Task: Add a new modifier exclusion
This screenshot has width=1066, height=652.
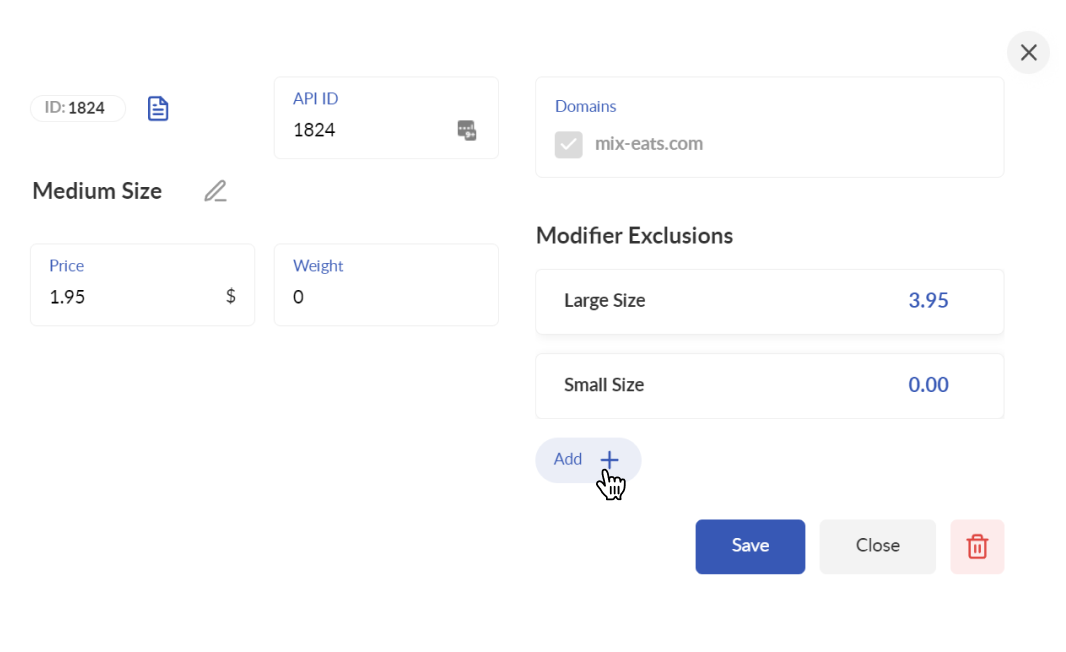Action: [588, 460]
